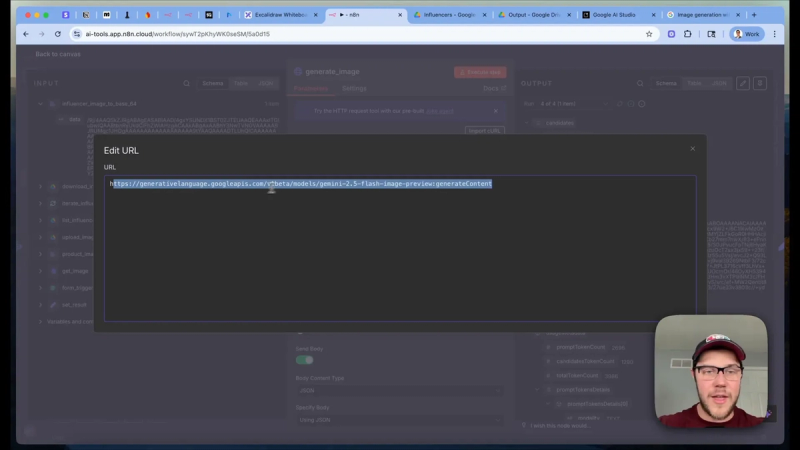The height and width of the screenshot is (450, 800).
Task: Click the info icon beside run selector
Action: pyautogui.click(x=642, y=104)
